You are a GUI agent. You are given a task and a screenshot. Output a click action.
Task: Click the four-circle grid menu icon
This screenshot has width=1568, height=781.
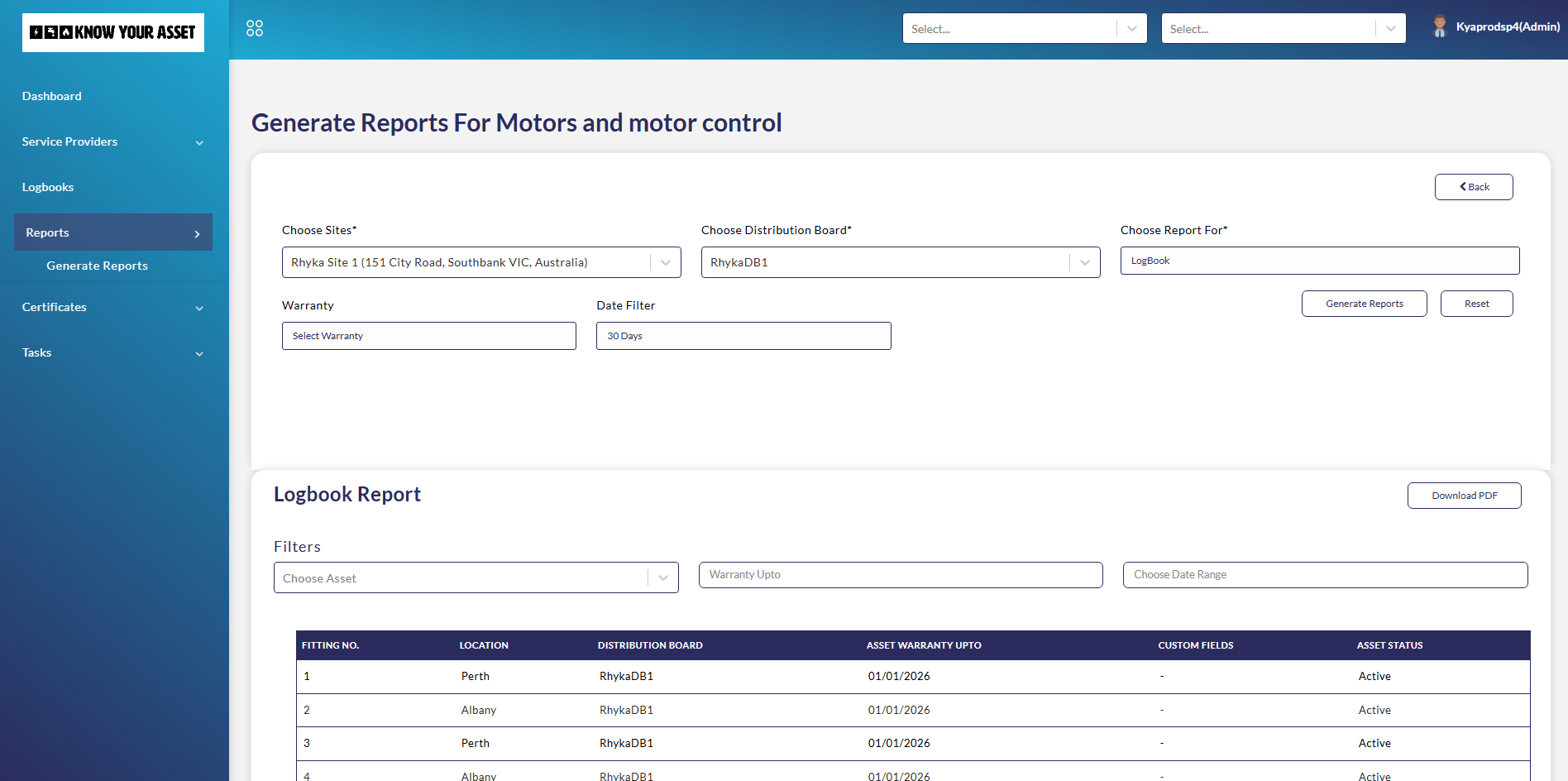255,28
